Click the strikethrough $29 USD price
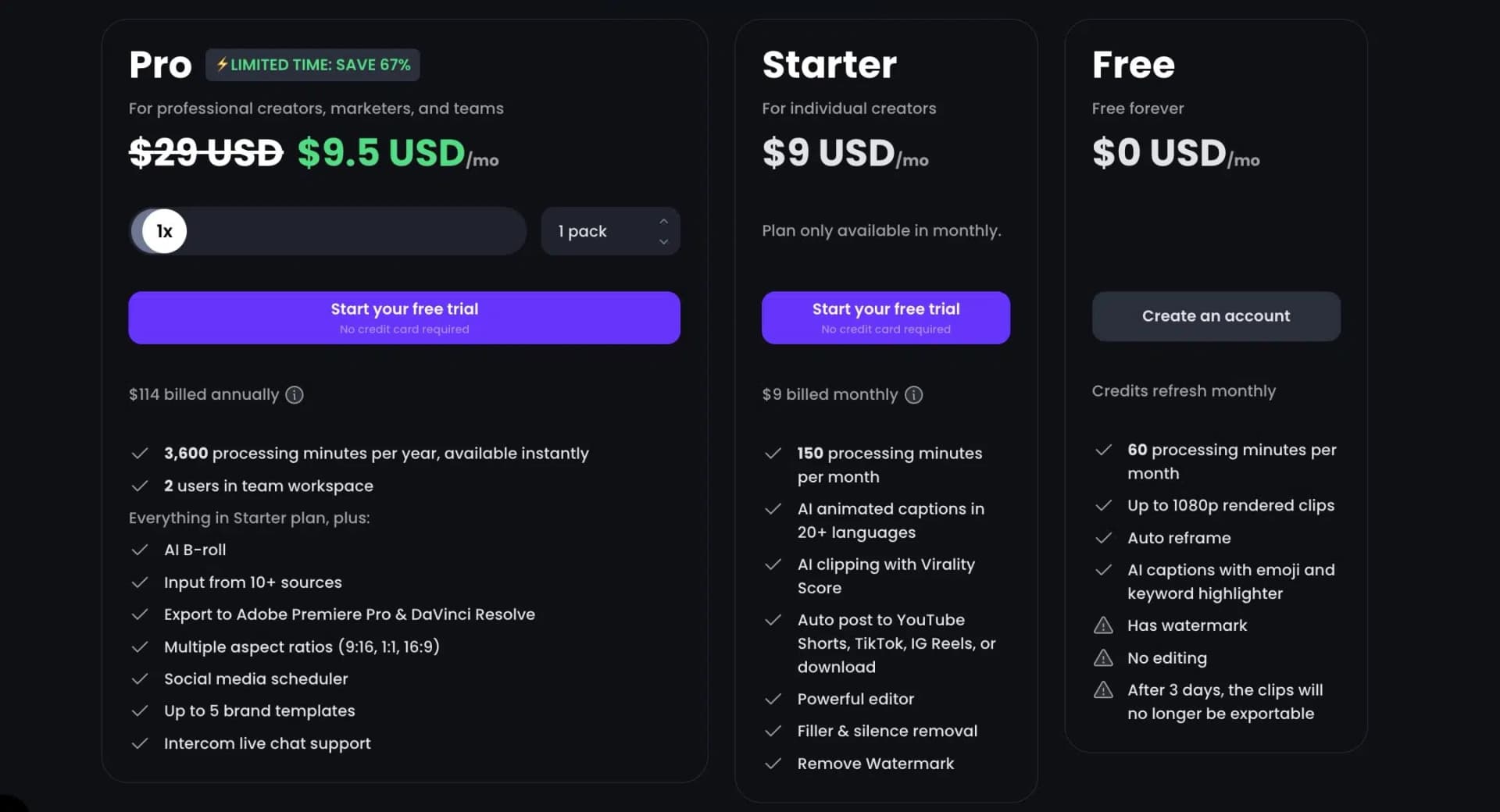Screen dimensions: 1500x812 (205, 153)
